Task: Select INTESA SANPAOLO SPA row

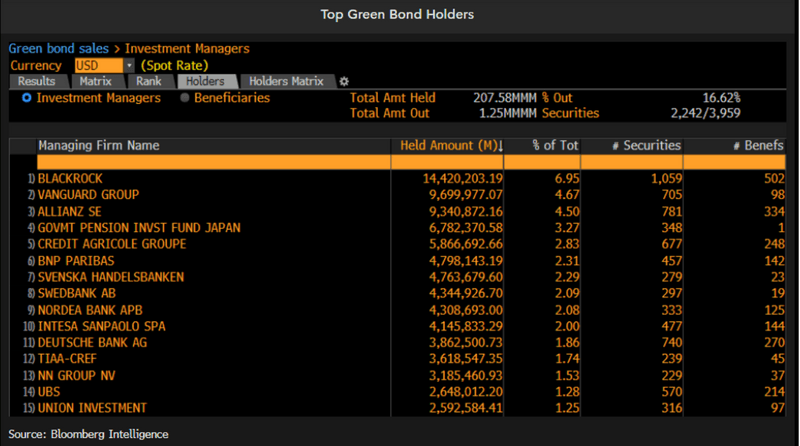Action: [397, 326]
